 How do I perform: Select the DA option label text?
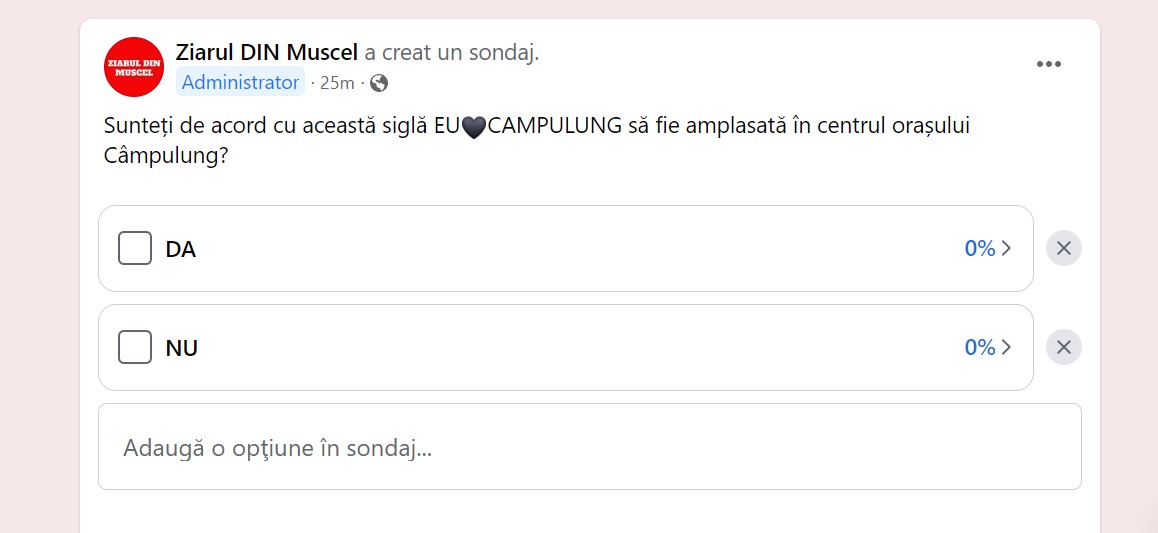(x=181, y=250)
